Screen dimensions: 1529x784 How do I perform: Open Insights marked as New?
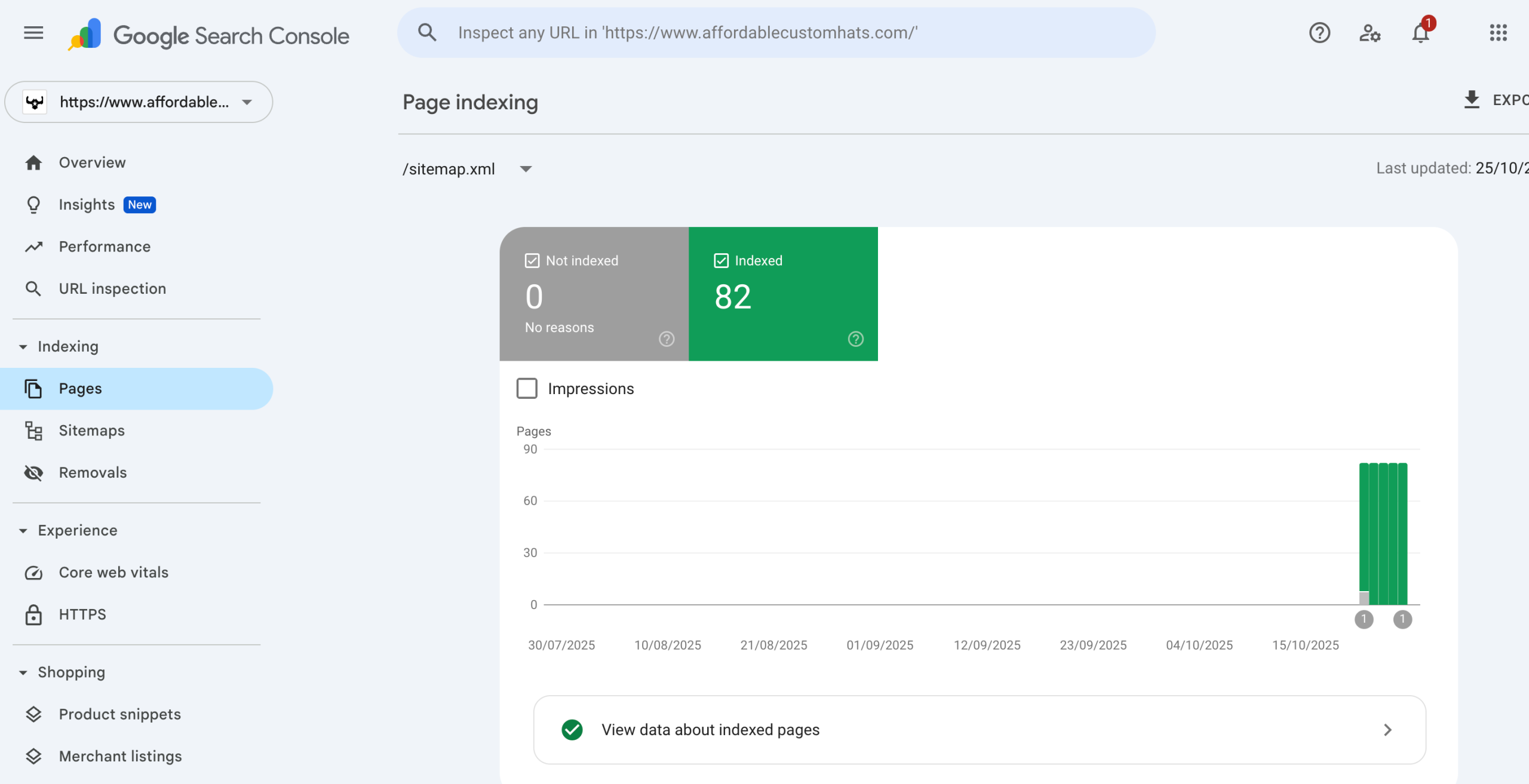tap(87, 204)
